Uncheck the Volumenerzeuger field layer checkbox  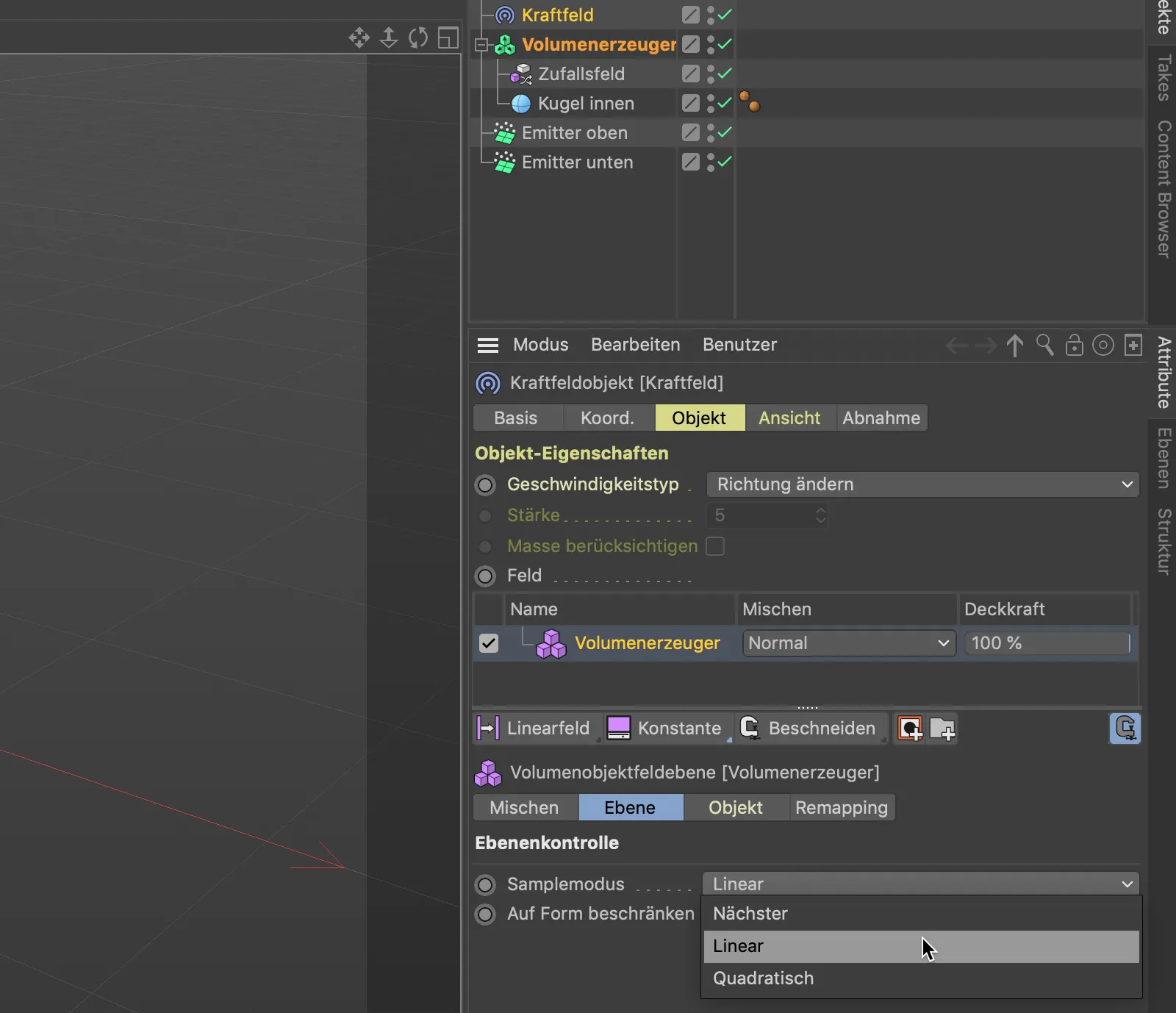pyautogui.click(x=489, y=643)
